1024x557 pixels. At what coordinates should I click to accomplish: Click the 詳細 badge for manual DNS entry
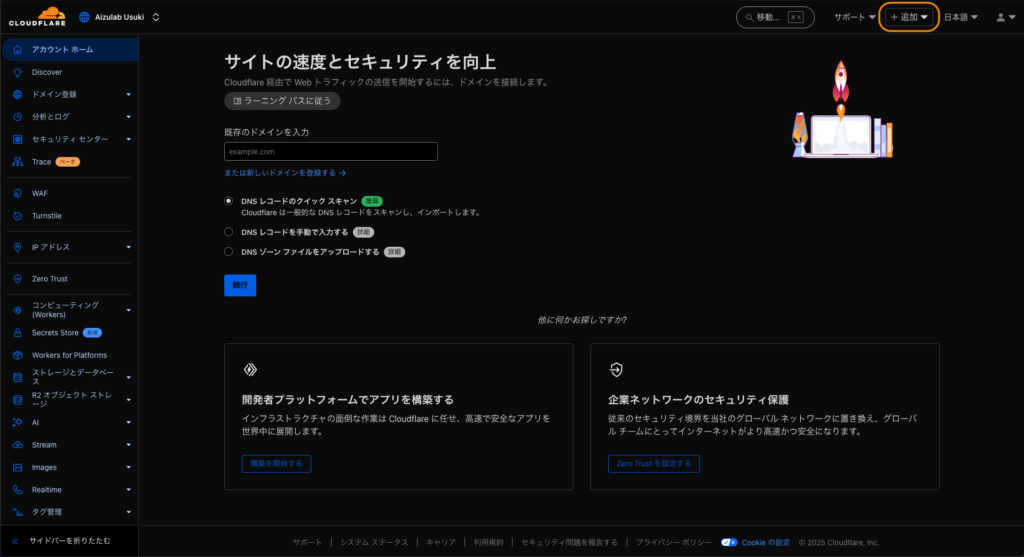point(364,232)
